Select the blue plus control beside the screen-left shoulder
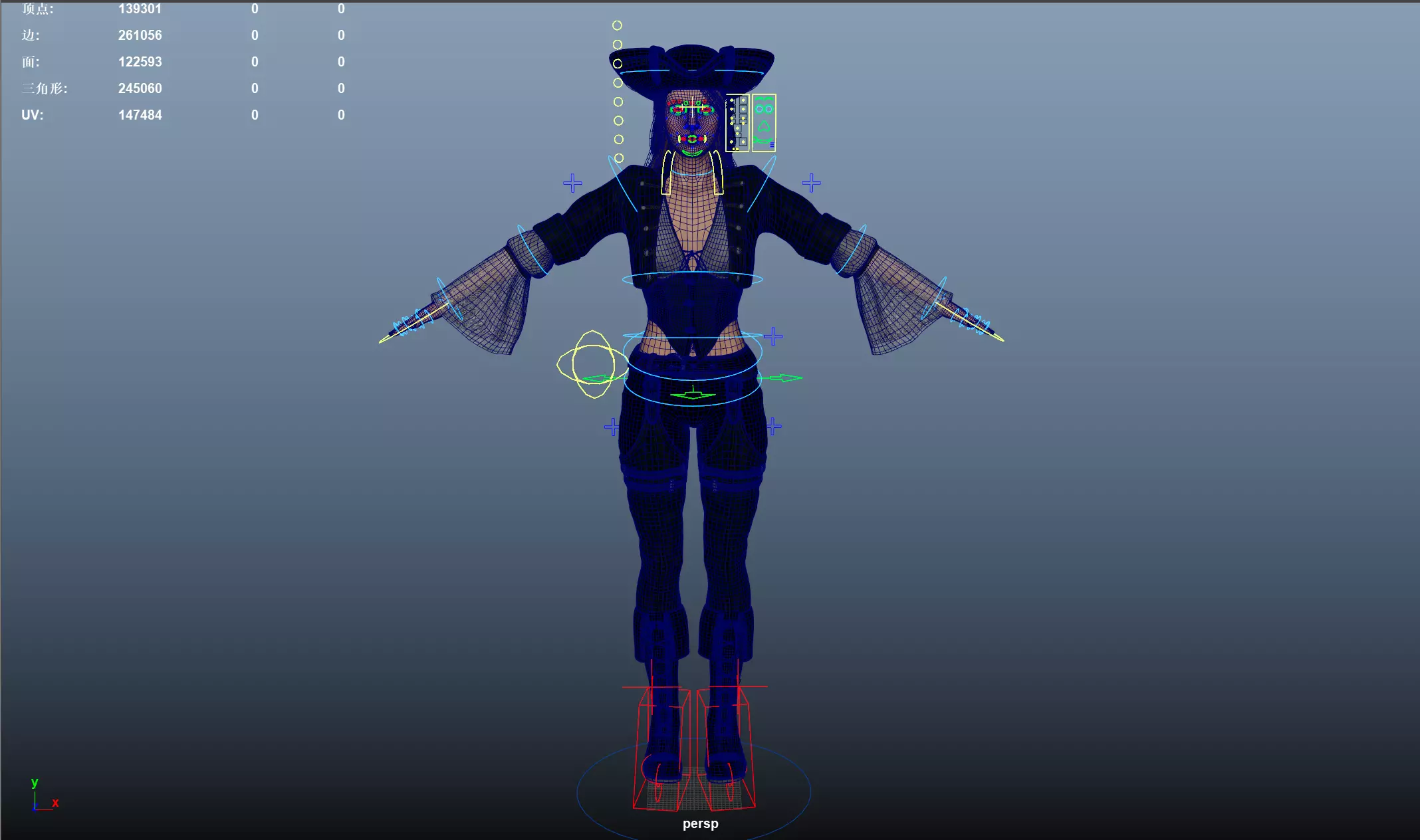This screenshot has width=1420, height=840. [x=572, y=183]
